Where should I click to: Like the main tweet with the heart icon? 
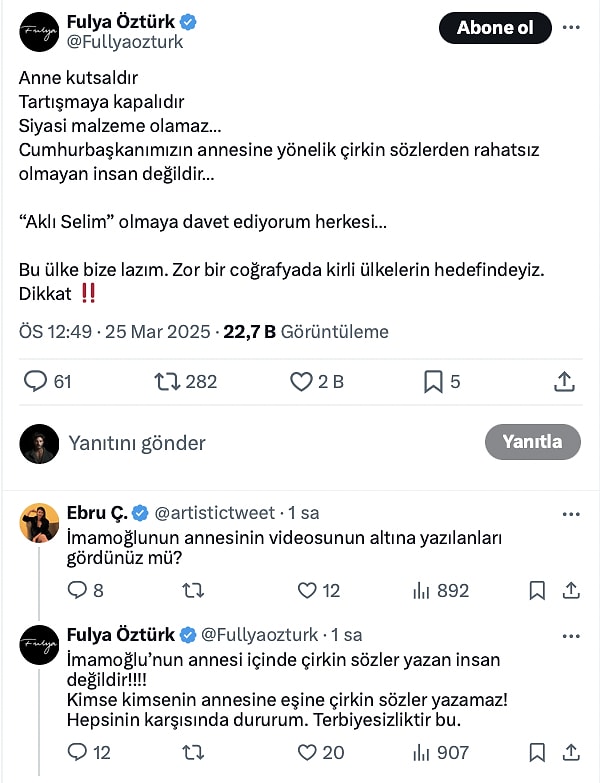[301, 381]
